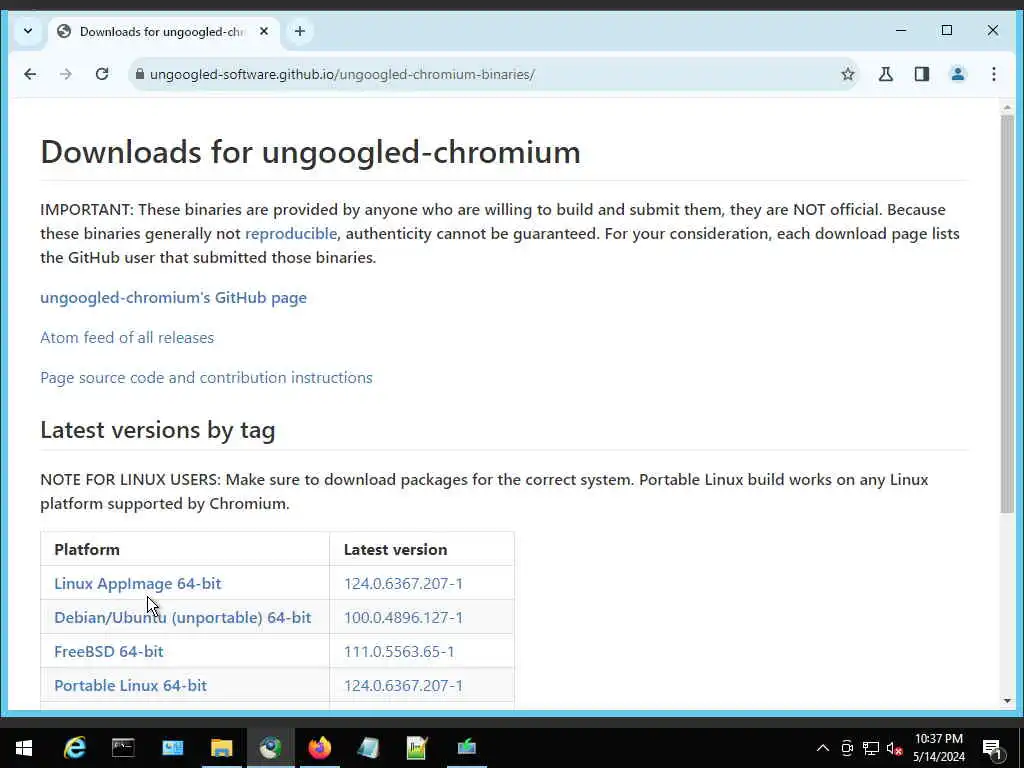Open the three-dot browser menu
Screen dimensions: 1024x768
(x=993, y=74)
